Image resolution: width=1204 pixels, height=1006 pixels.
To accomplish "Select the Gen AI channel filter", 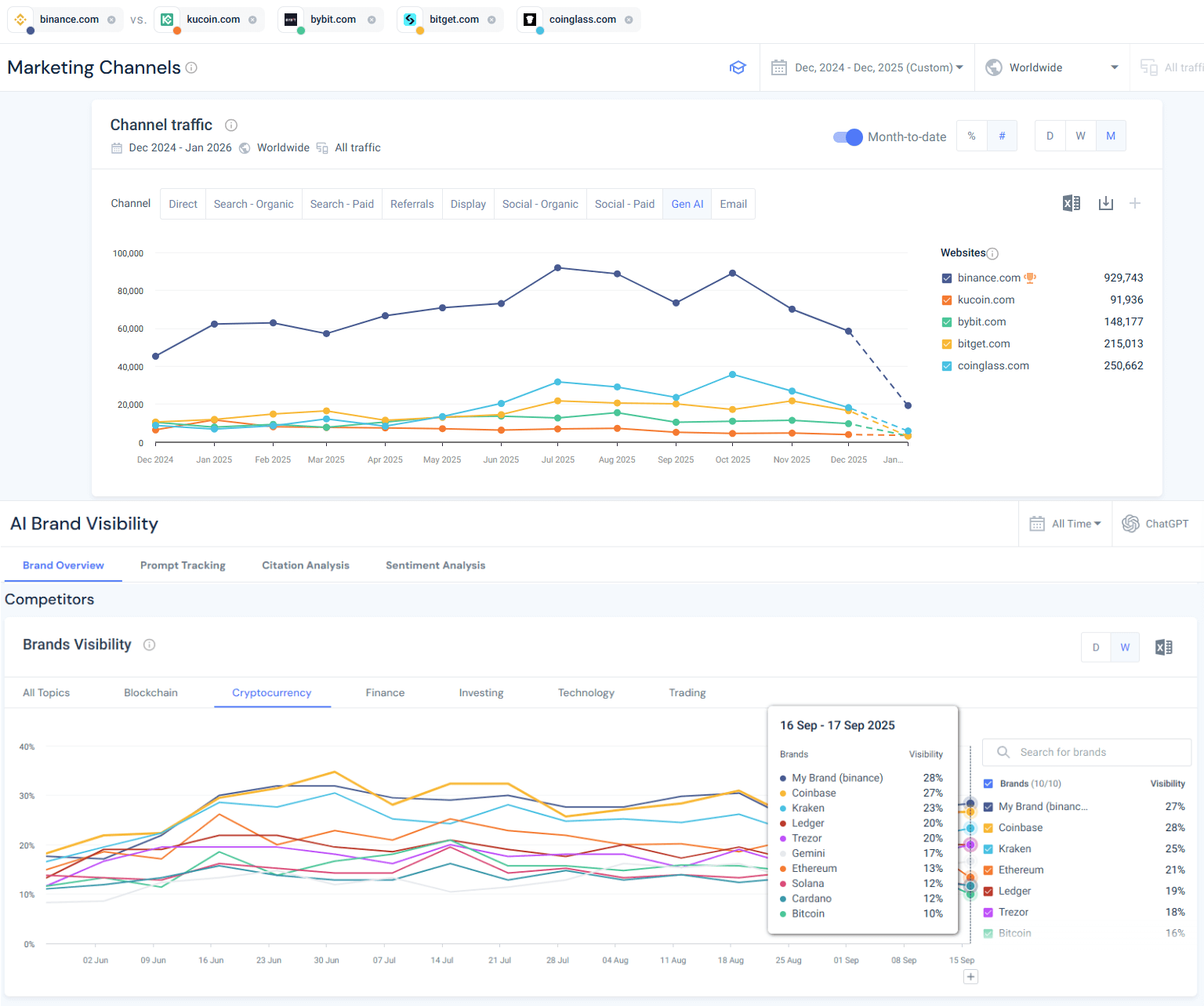I will click(687, 203).
